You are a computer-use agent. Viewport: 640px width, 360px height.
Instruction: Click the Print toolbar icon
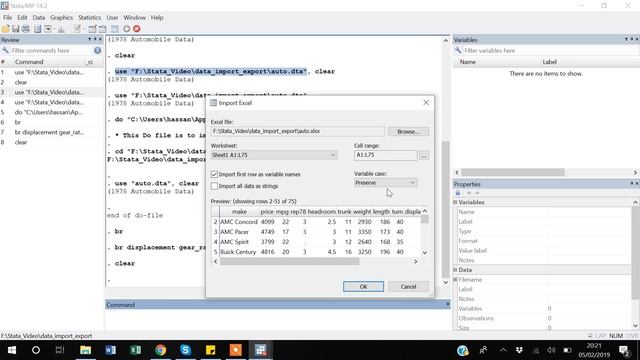tap(26, 29)
